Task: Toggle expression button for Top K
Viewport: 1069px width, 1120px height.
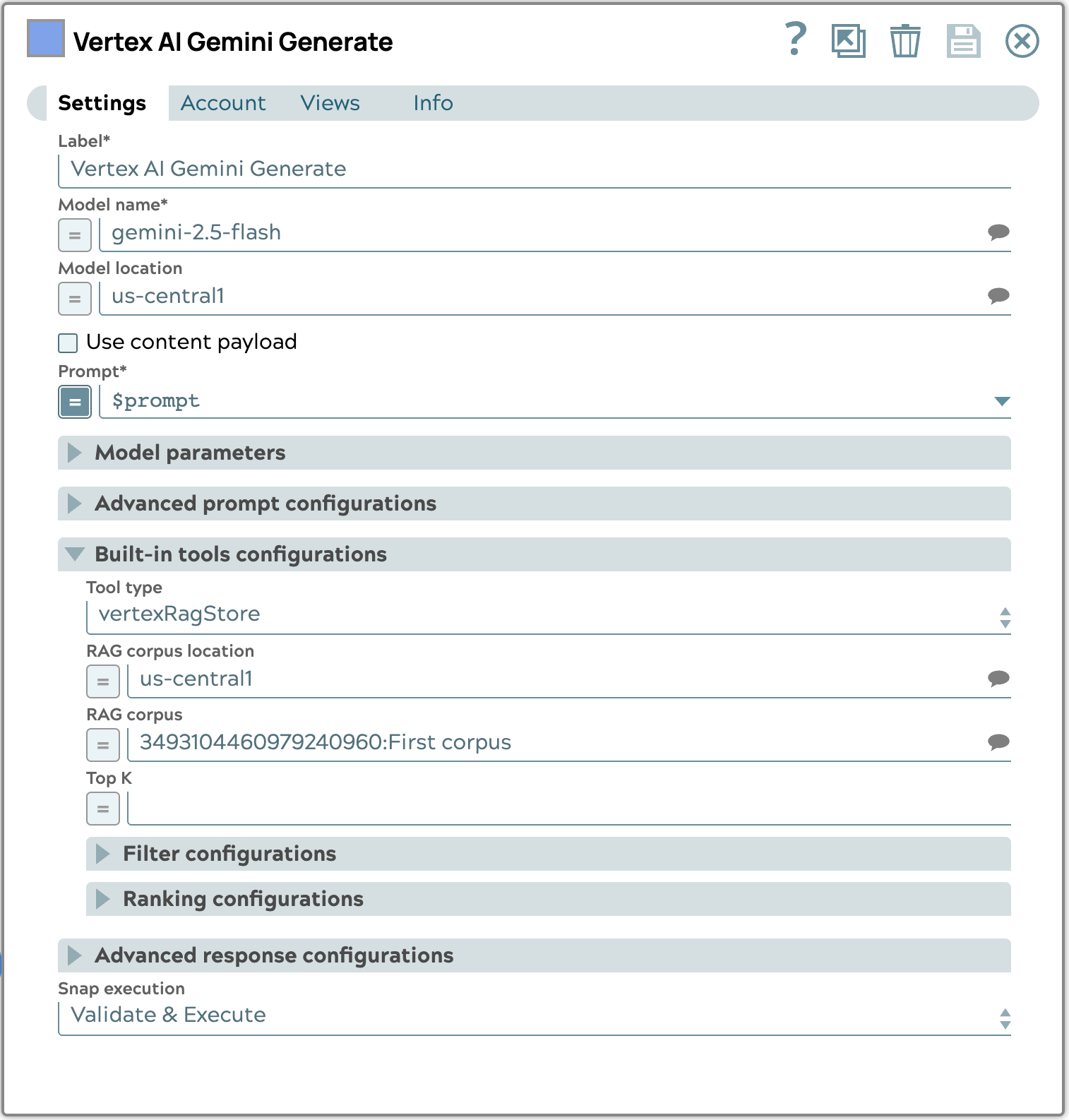Action: [103, 809]
